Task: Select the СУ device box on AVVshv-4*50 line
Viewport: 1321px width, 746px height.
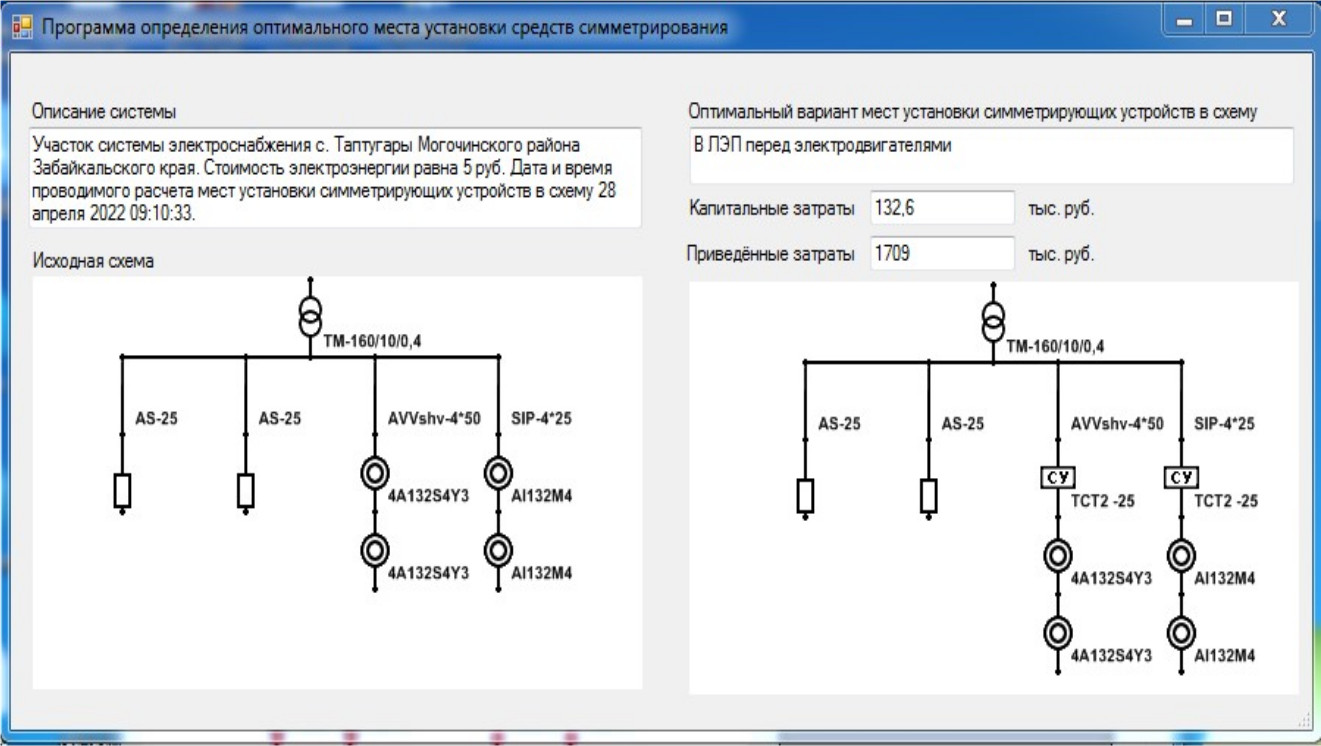Action: click(x=1057, y=478)
